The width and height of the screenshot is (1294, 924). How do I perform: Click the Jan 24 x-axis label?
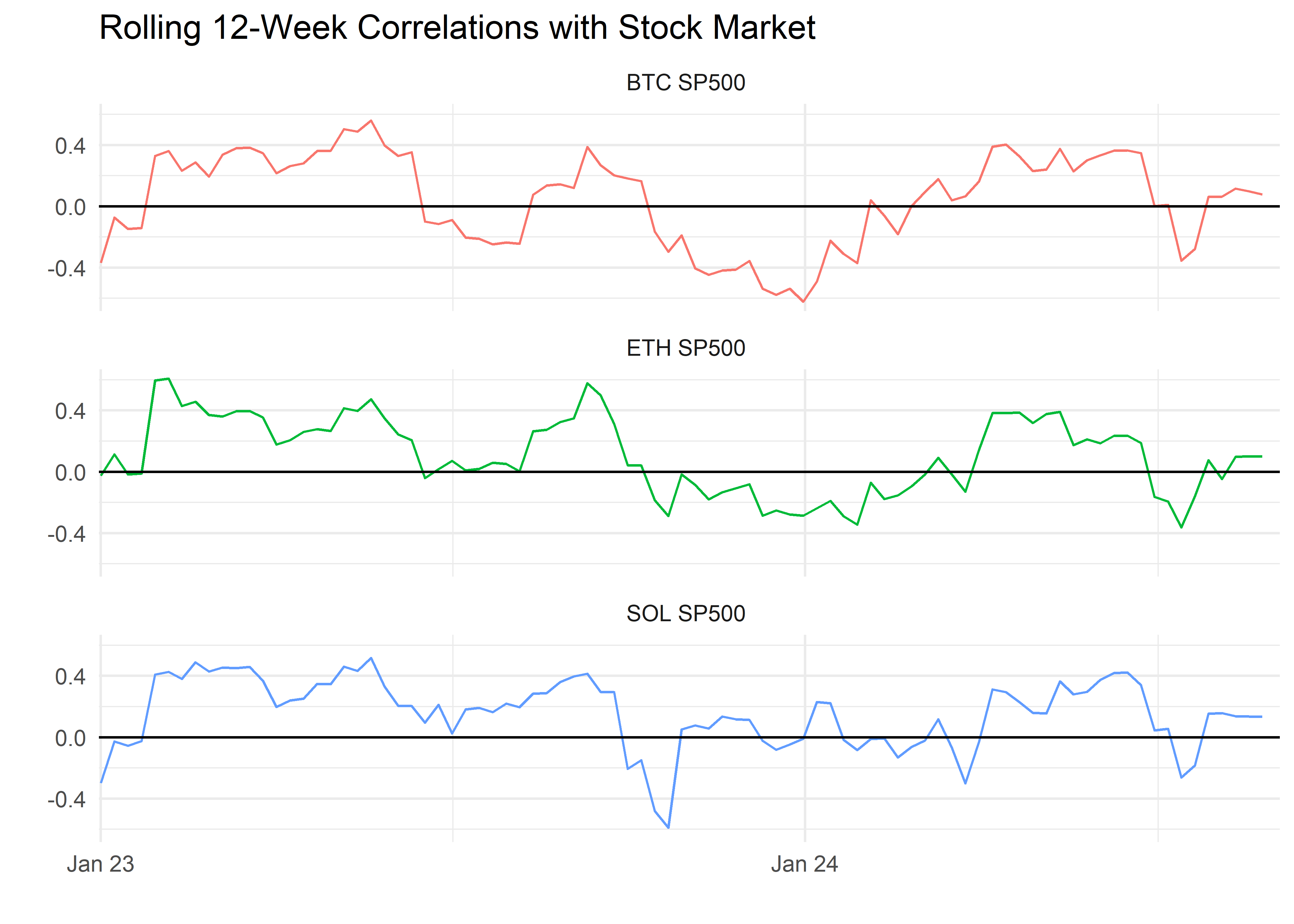pyautogui.click(x=804, y=864)
